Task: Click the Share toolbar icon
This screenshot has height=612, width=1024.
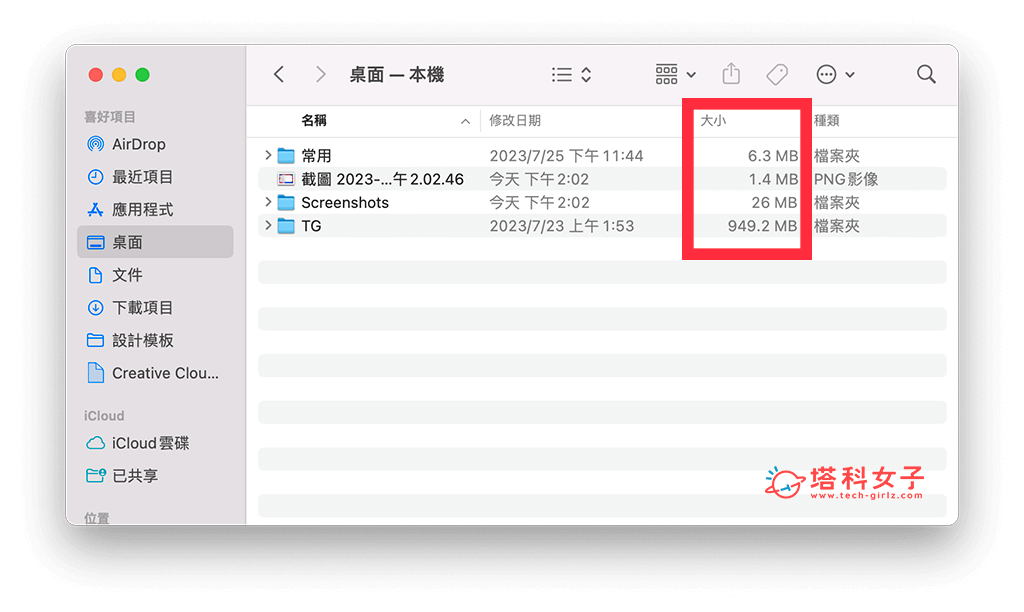Action: tap(731, 74)
